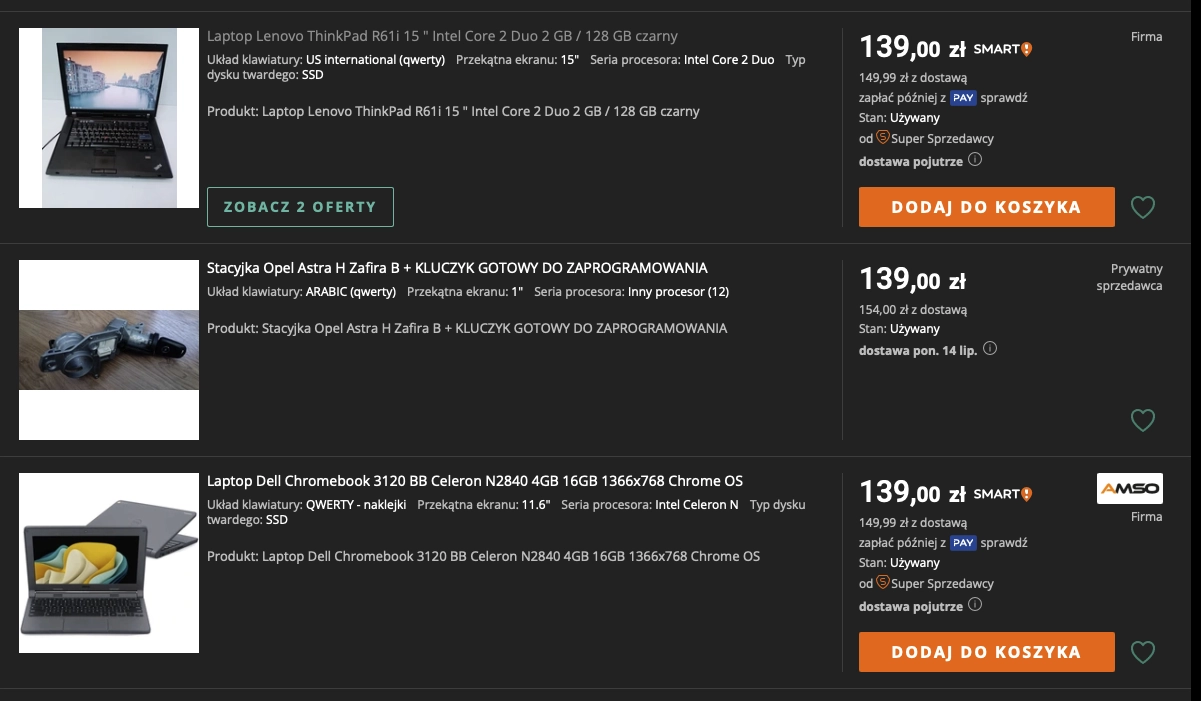The height and width of the screenshot is (701, 1201).
Task: Add Lenovo ThinkPad R61i to favorites heart
Action: pyautogui.click(x=1142, y=208)
